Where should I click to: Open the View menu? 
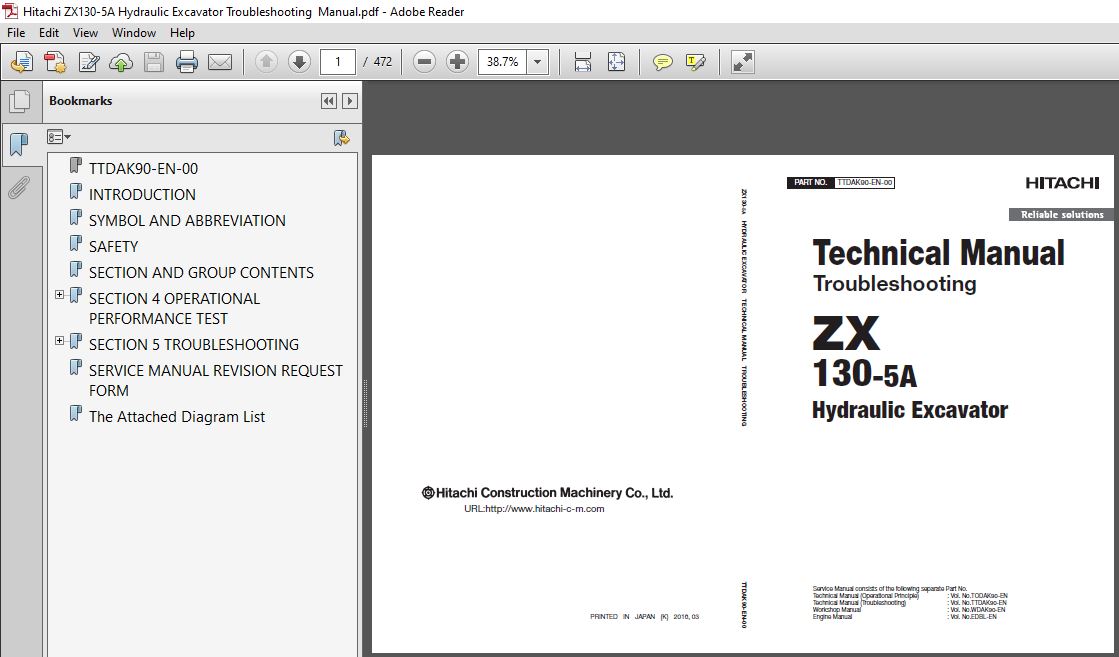[x=85, y=33]
